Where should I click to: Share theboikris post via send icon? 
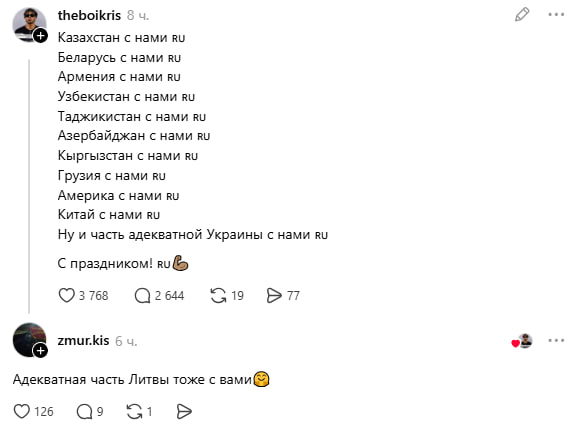[x=274, y=295]
